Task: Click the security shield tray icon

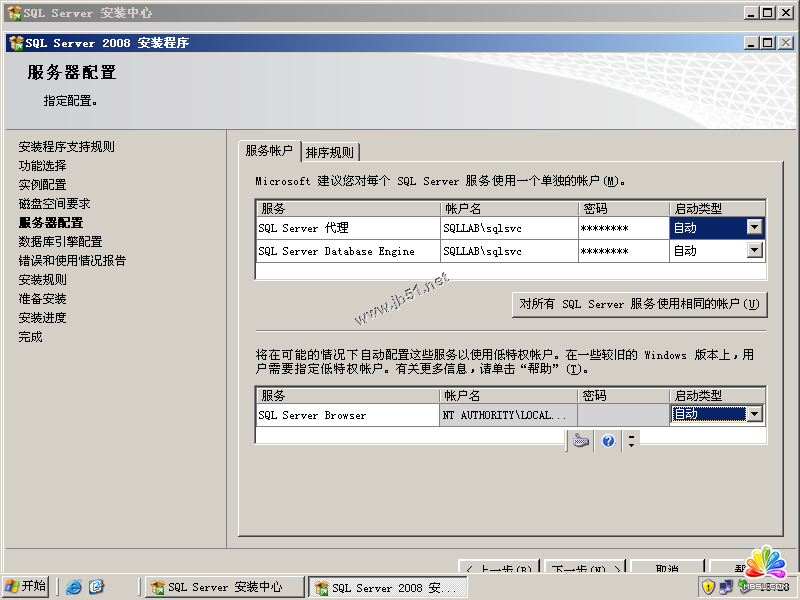Action: click(x=708, y=587)
